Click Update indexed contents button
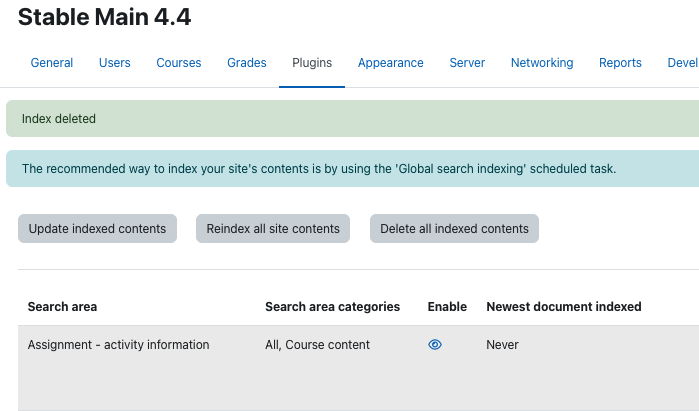Image resolution: width=699 pixels, height=411 pixels. click(97, 229)
